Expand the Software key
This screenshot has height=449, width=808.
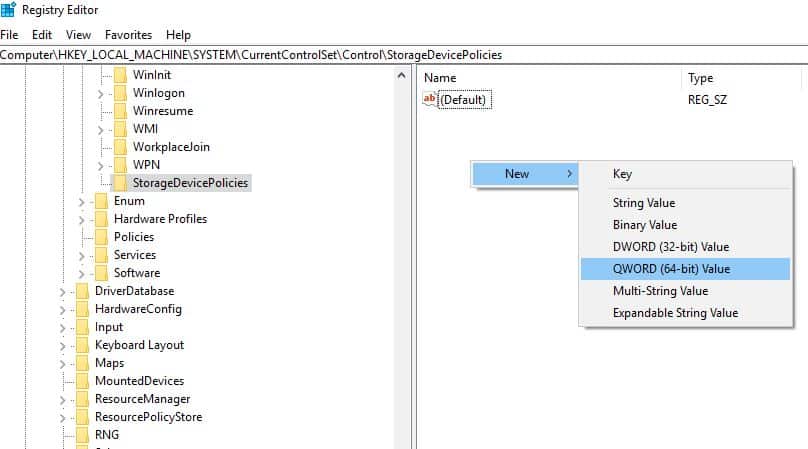pos(81,274)
